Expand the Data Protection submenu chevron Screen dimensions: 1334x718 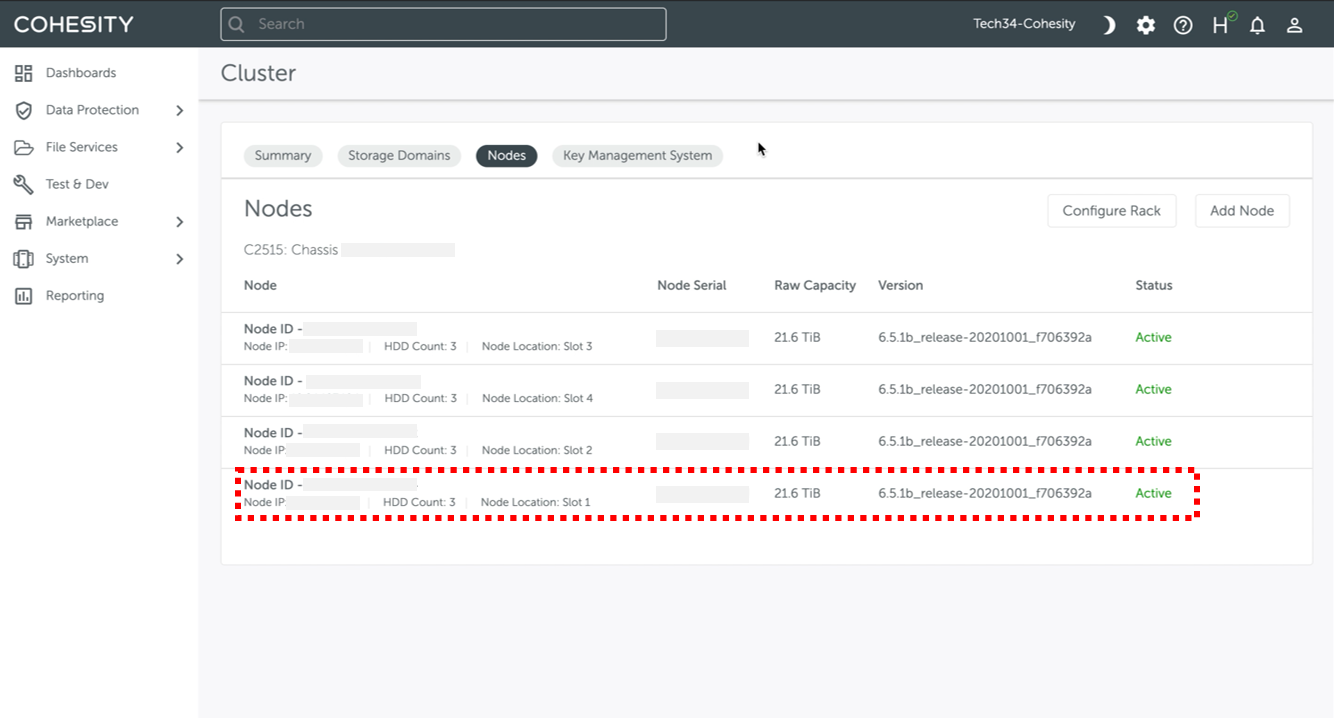(180, 110)
